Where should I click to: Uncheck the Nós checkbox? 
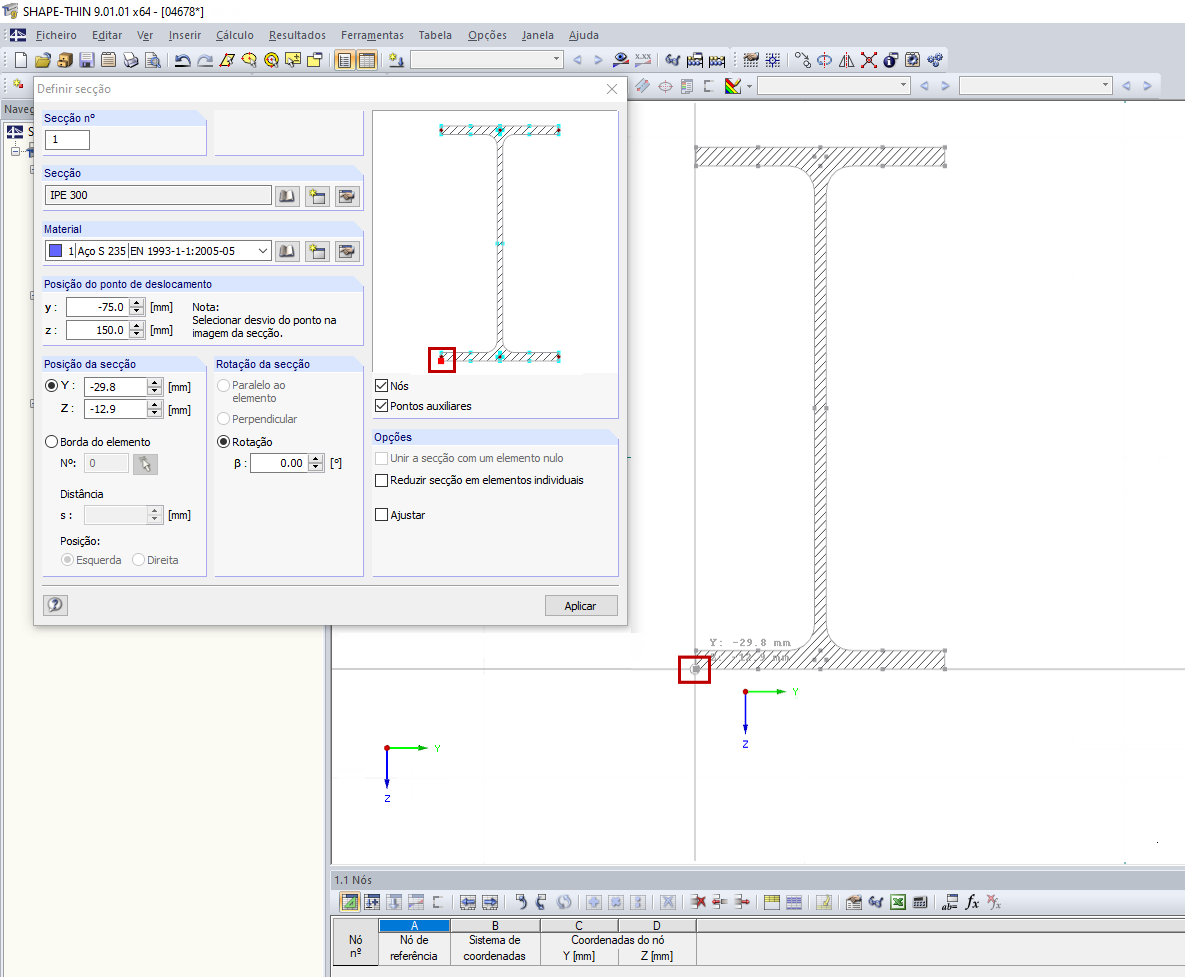pyautogui.click(x=382, y=385)
